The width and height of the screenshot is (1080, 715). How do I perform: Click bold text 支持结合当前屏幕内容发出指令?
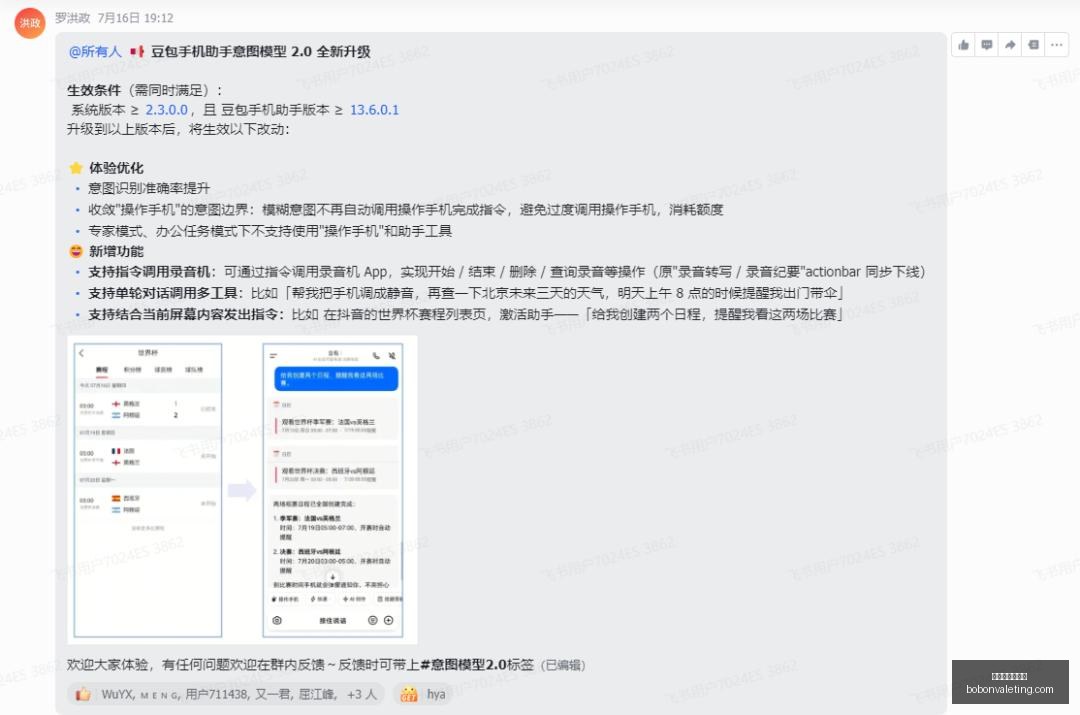point(183,315)
